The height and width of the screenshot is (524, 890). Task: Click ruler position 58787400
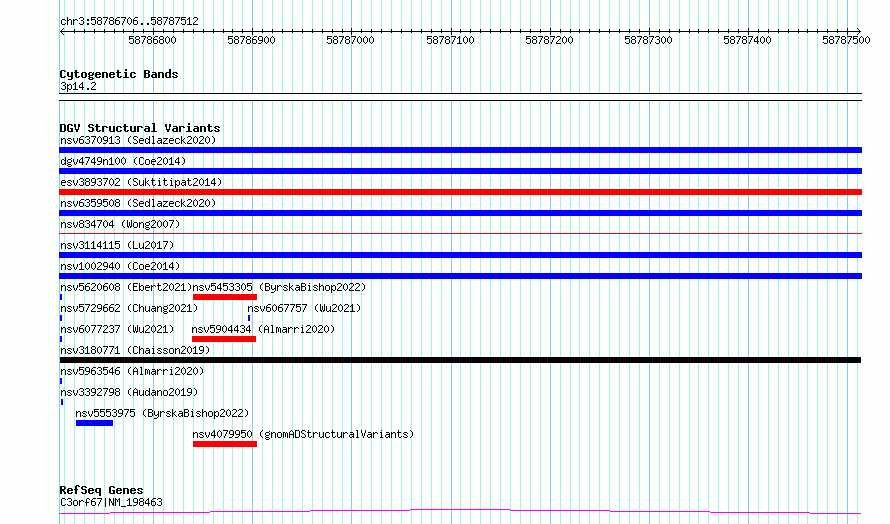tap(747, 40)
